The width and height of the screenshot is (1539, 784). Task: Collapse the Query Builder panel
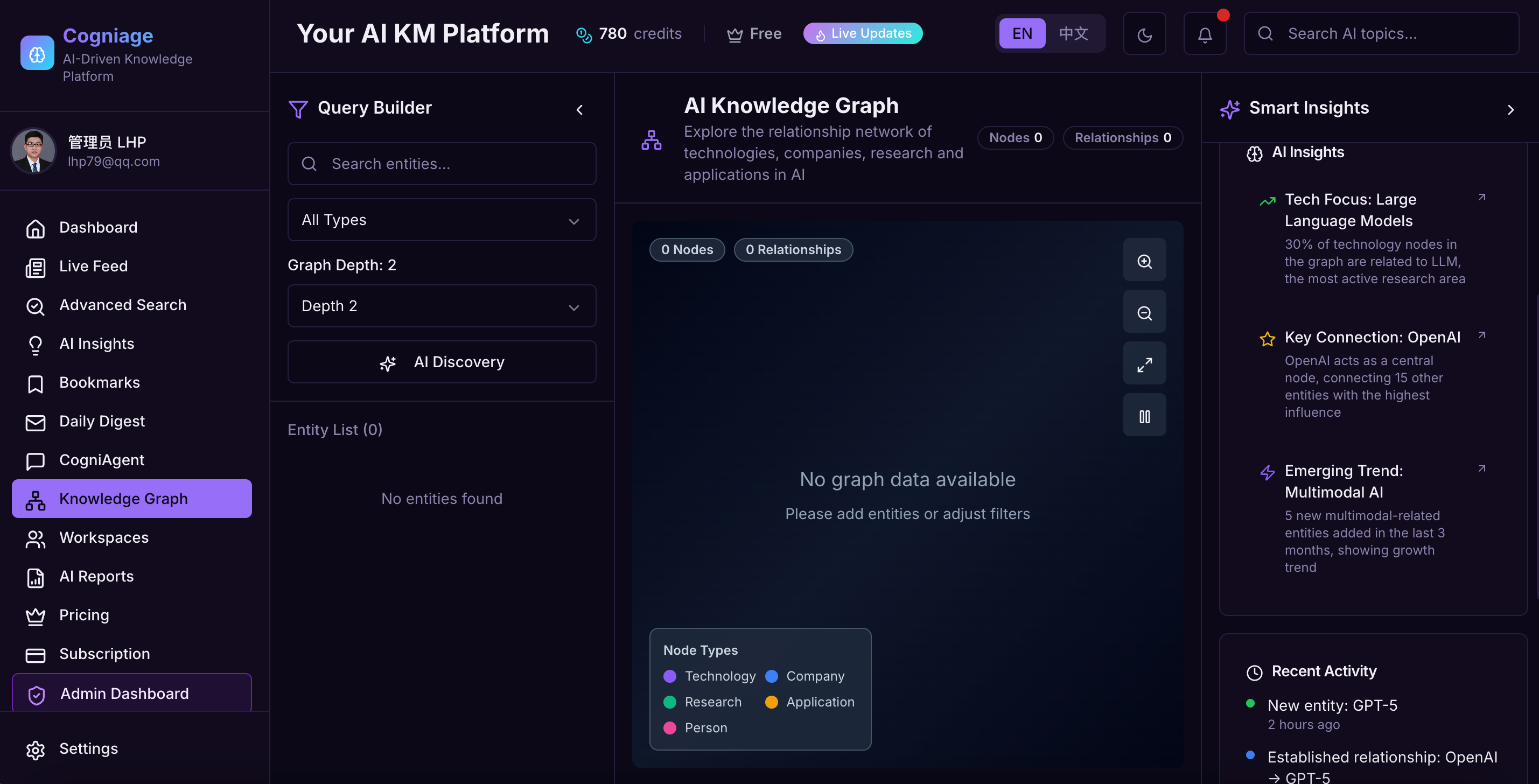pyautogui.click(x=579, y=109)
